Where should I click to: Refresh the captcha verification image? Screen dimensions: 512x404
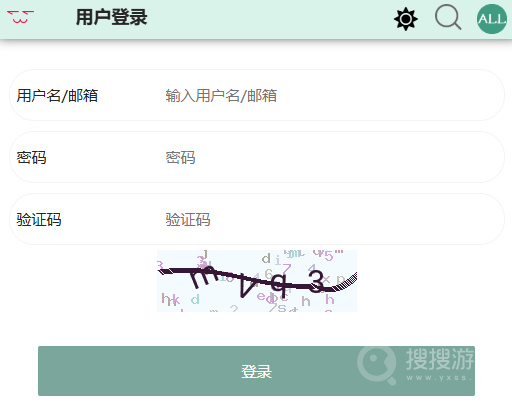(x=257, y=281)
